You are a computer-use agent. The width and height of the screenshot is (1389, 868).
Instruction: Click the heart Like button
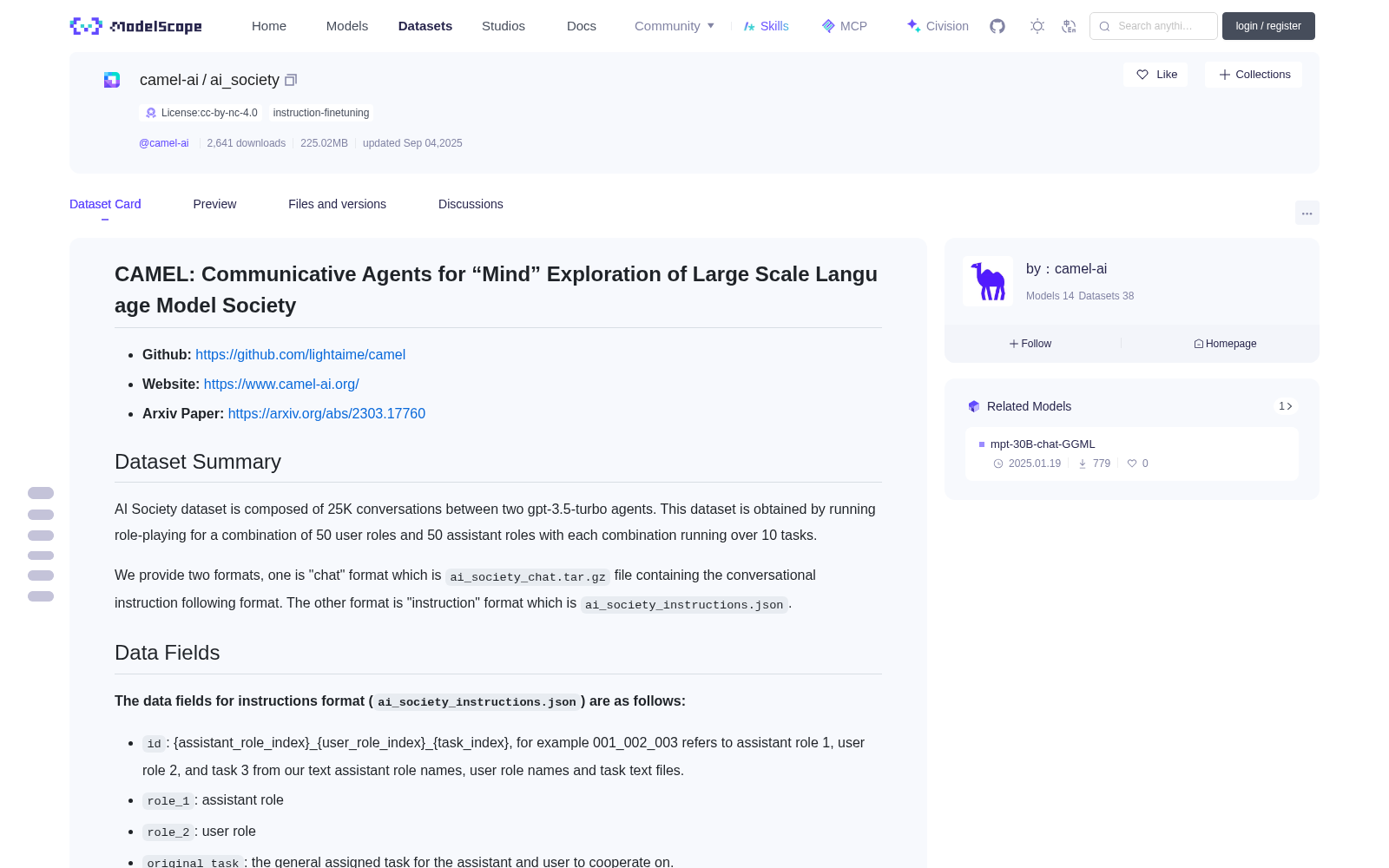[x=1155, y=75]
